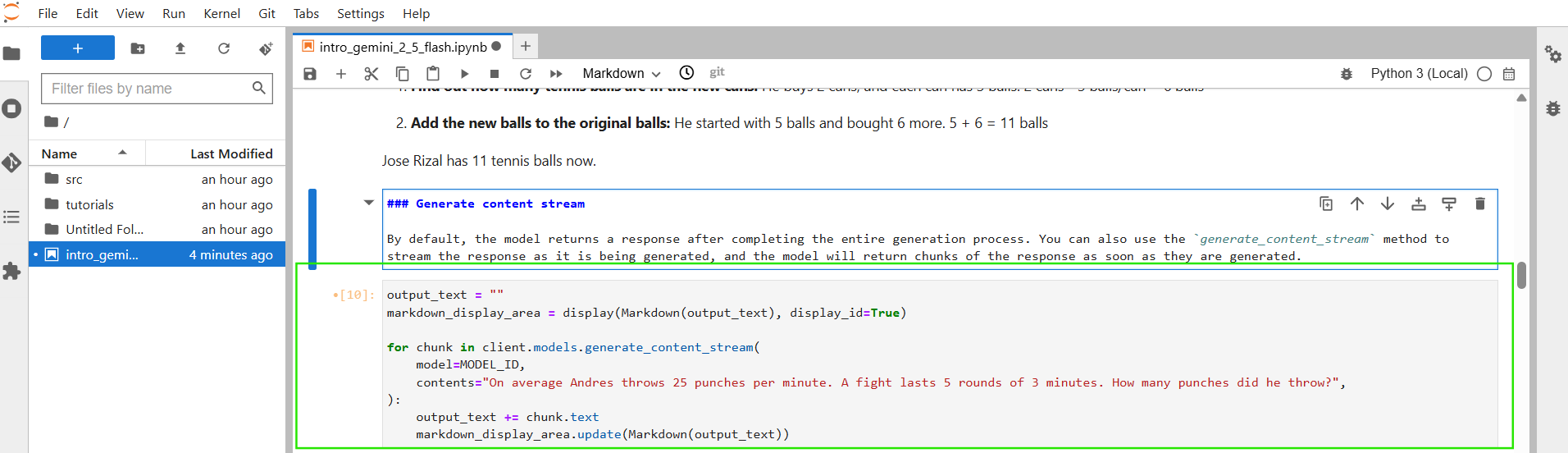Interrupt the kernel with the stop icon
The height and width of the screenshot is (453, 1568).
[495, 74]
